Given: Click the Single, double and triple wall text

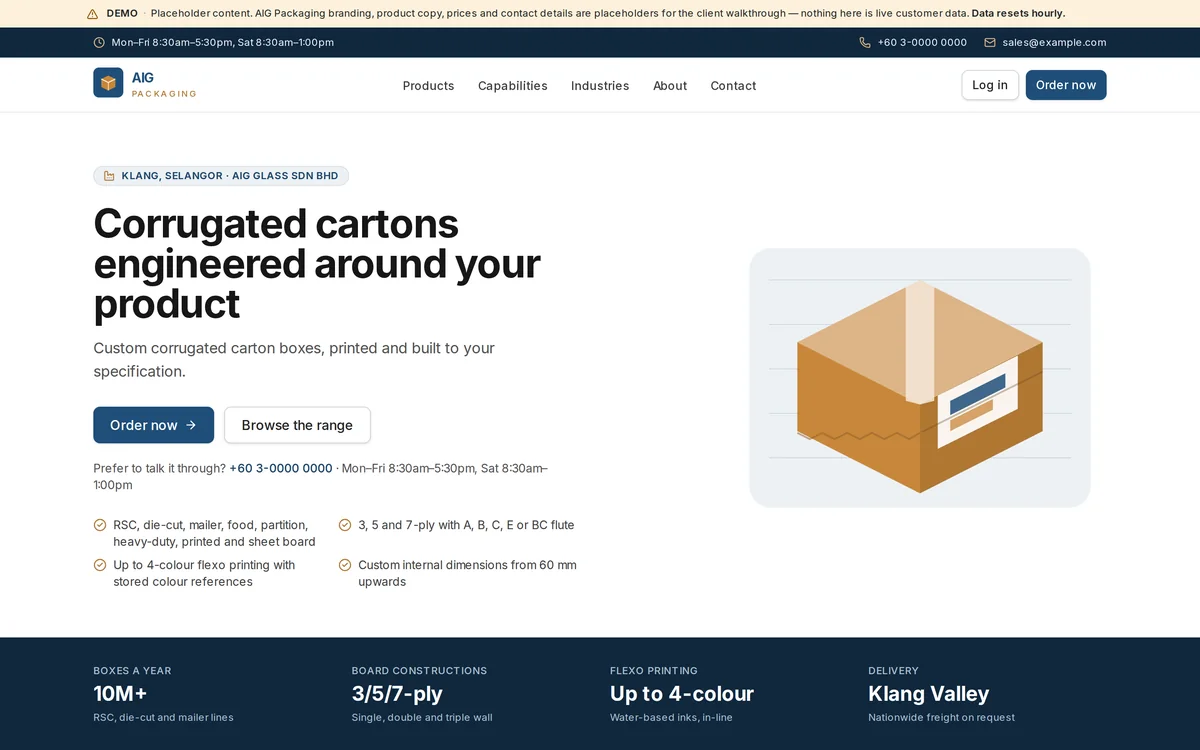Looking at the screenshot, I should tap(422, 717).
